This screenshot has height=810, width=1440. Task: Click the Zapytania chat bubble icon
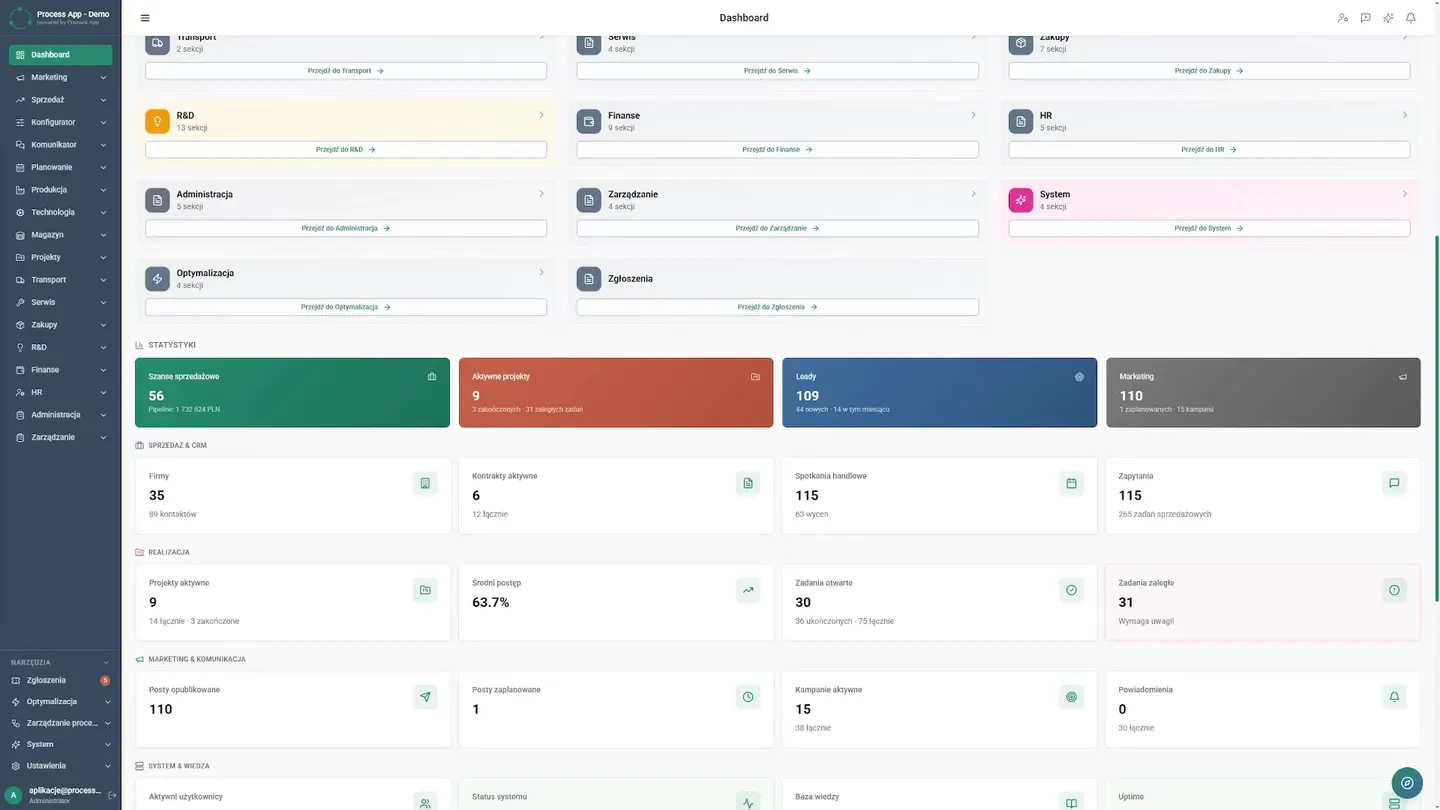[x=1394, y=483]
